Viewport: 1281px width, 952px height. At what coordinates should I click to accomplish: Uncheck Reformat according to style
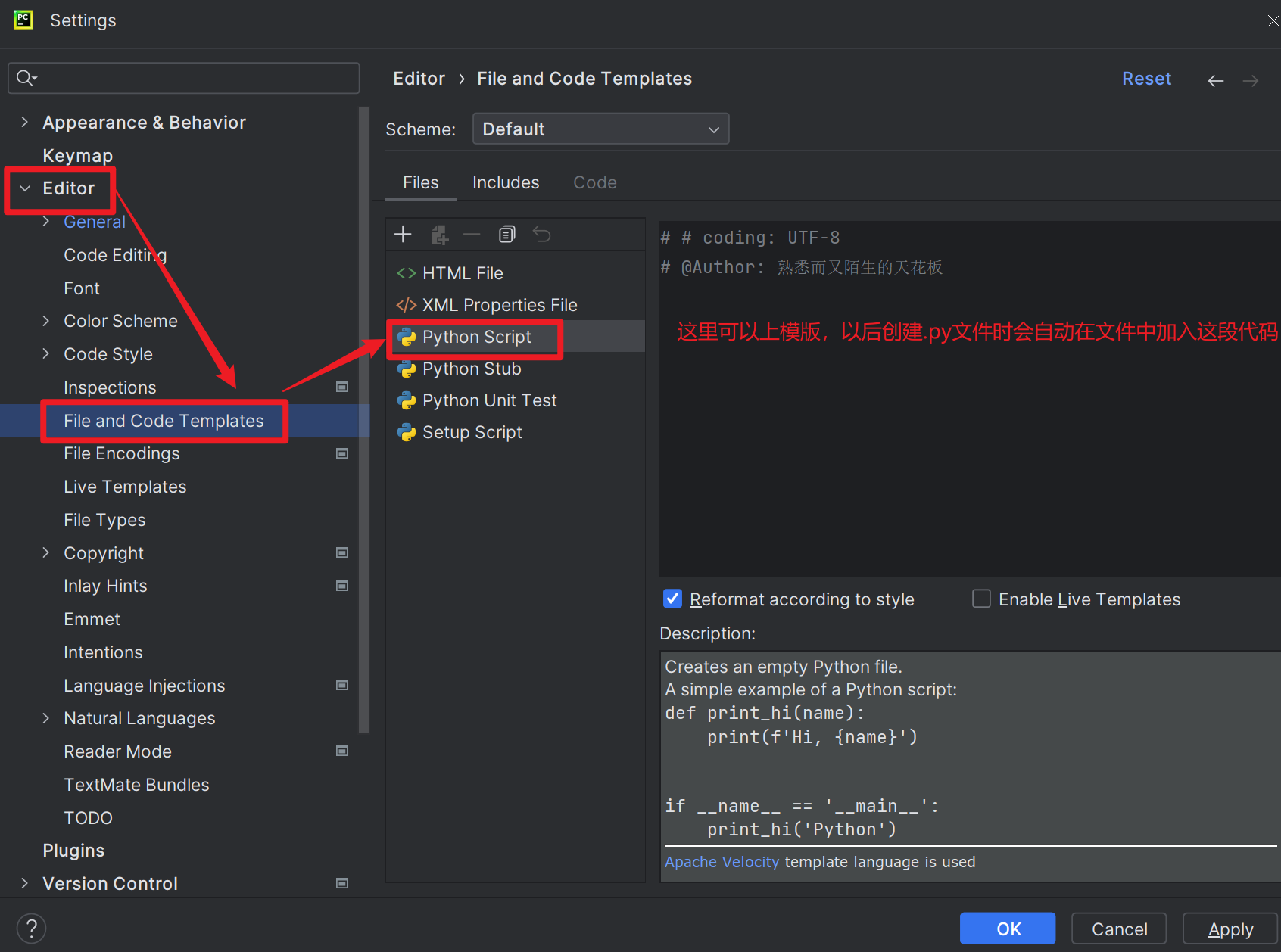(672, 599)
